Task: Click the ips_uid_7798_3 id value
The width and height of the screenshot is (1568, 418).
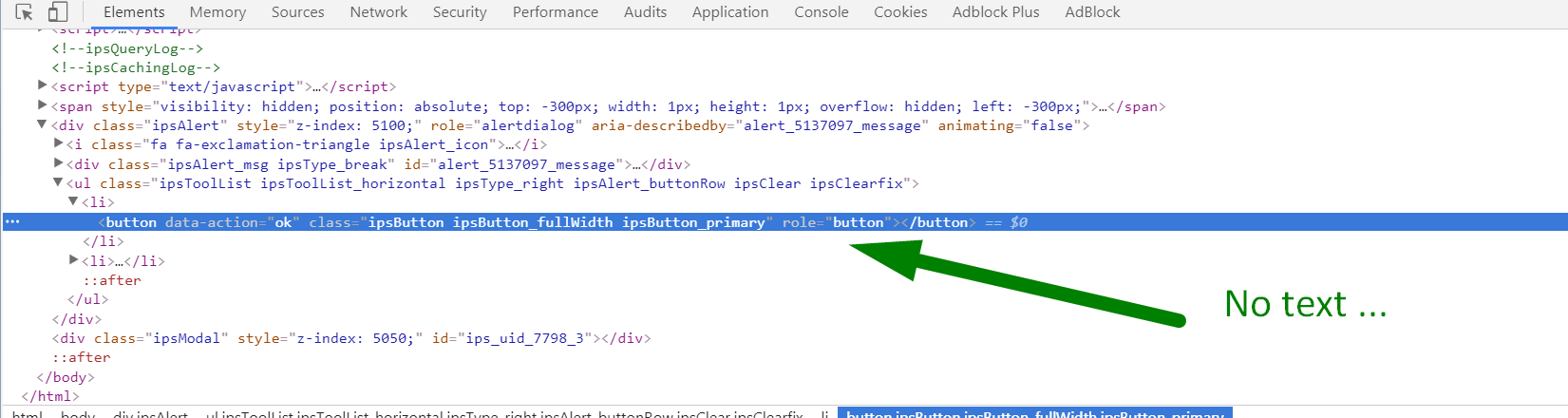Action: click(525, 338)
